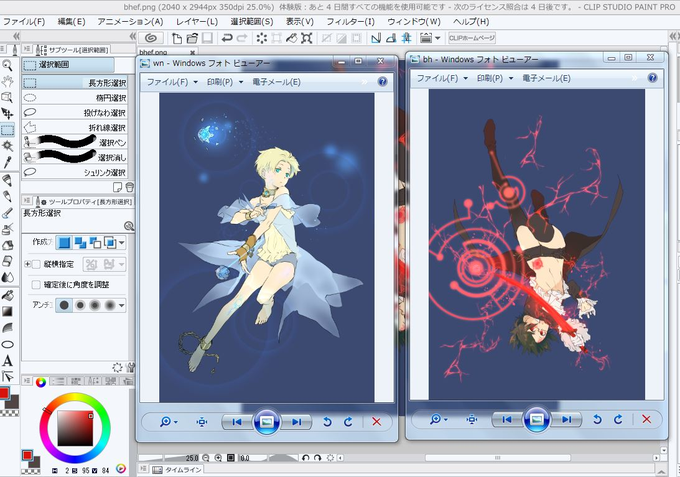680x477 pixels.
Task: Collapse the tool palette double chevron
Action: (16, 36)
